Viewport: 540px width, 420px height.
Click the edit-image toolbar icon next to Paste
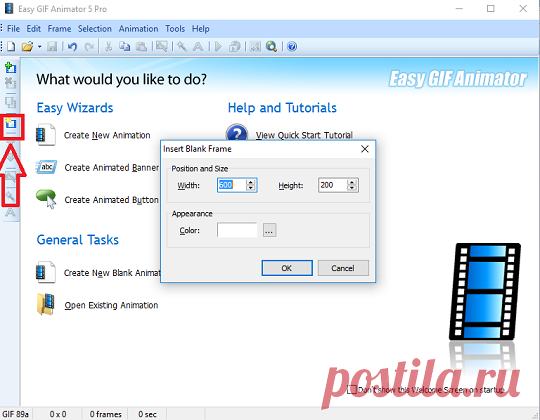pos(162,46)
